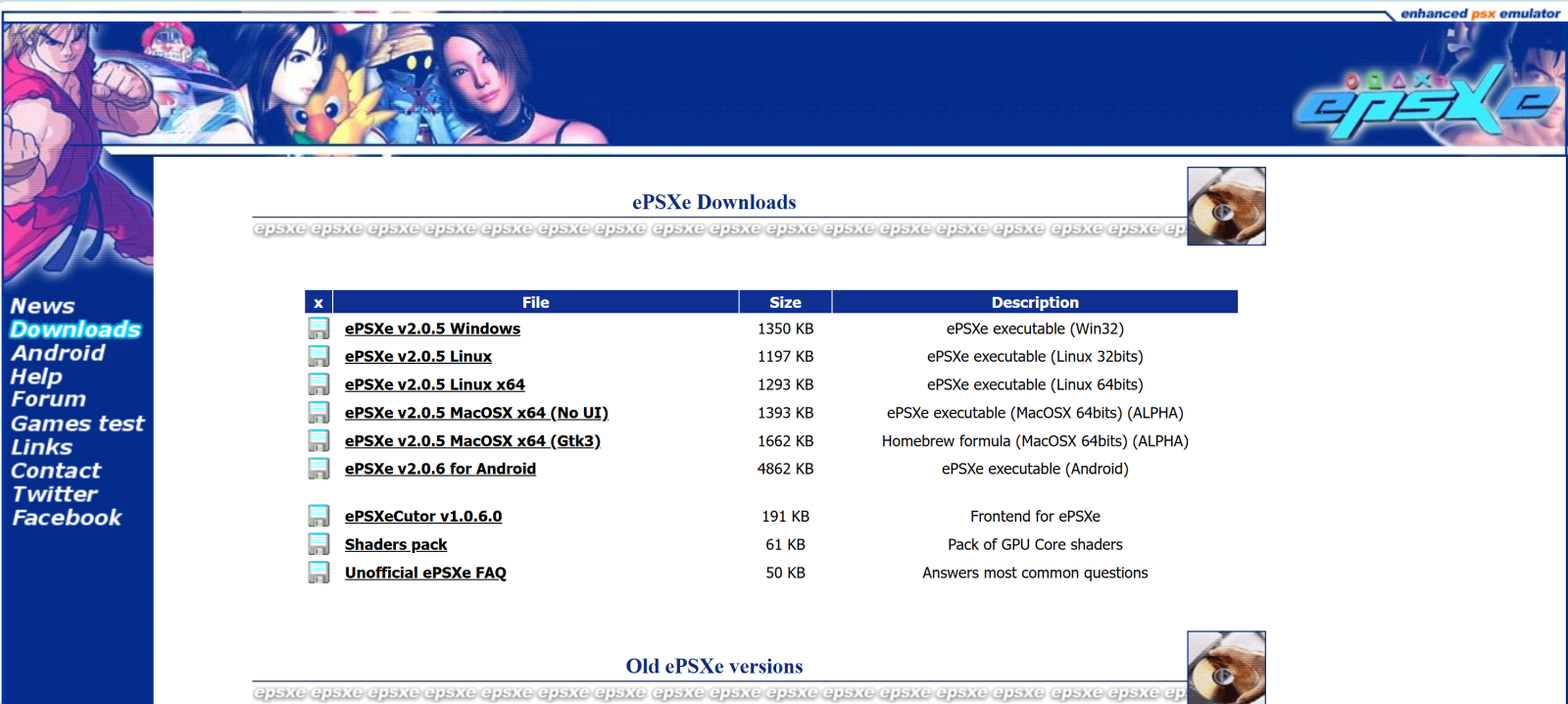Click the 1197 KB size cell

[x=785, y=356]
